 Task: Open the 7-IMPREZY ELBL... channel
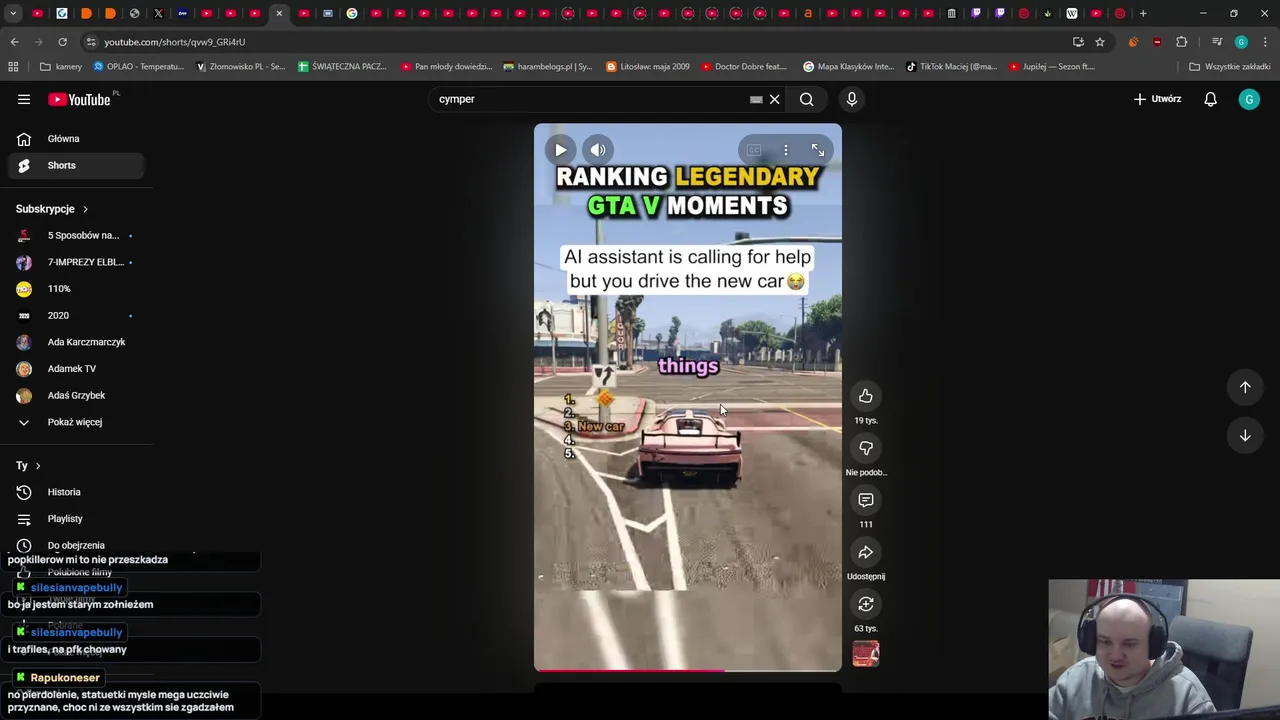tap(76, 262)
